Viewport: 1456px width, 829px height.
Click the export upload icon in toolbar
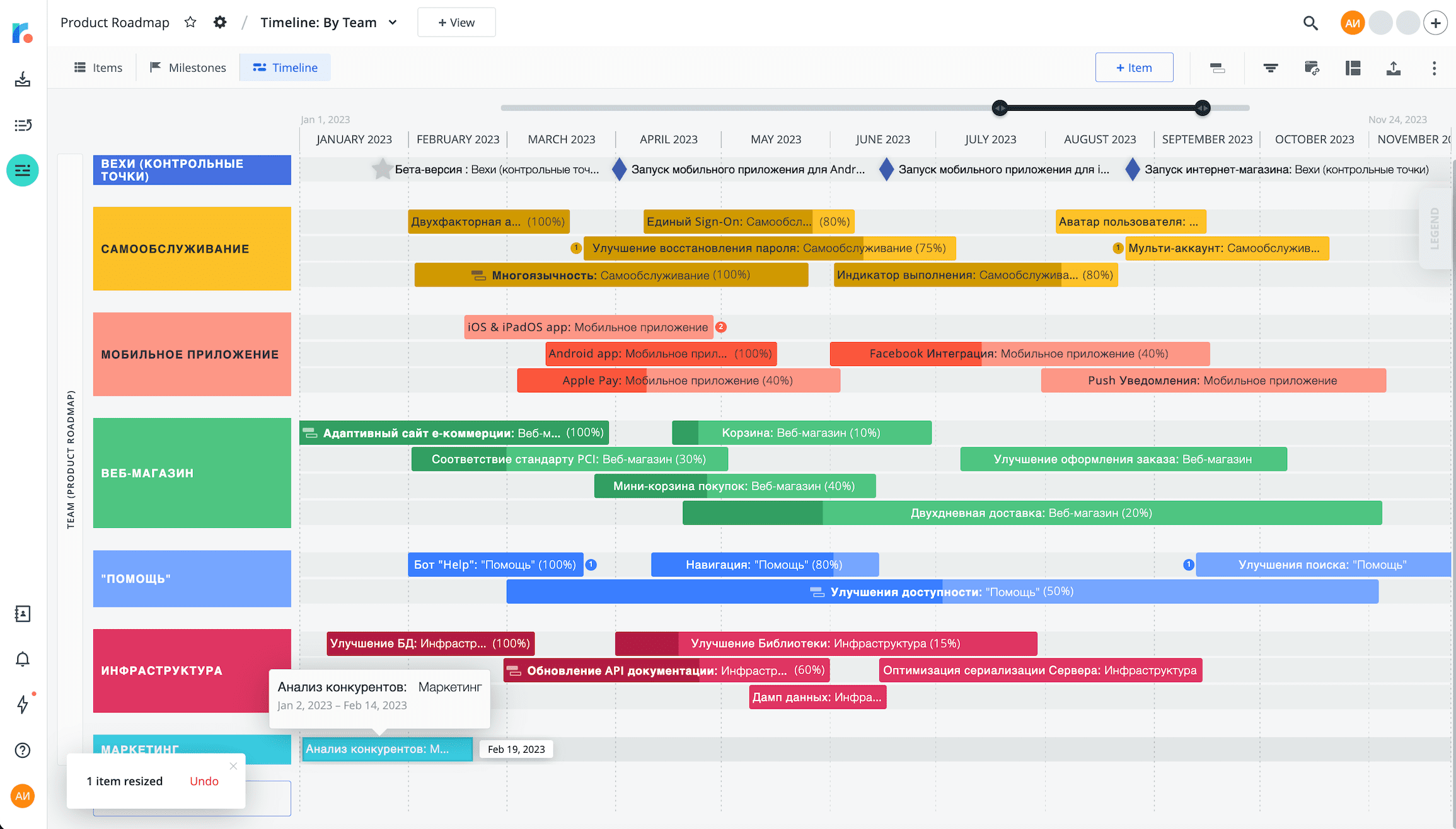coord(1394,68)
